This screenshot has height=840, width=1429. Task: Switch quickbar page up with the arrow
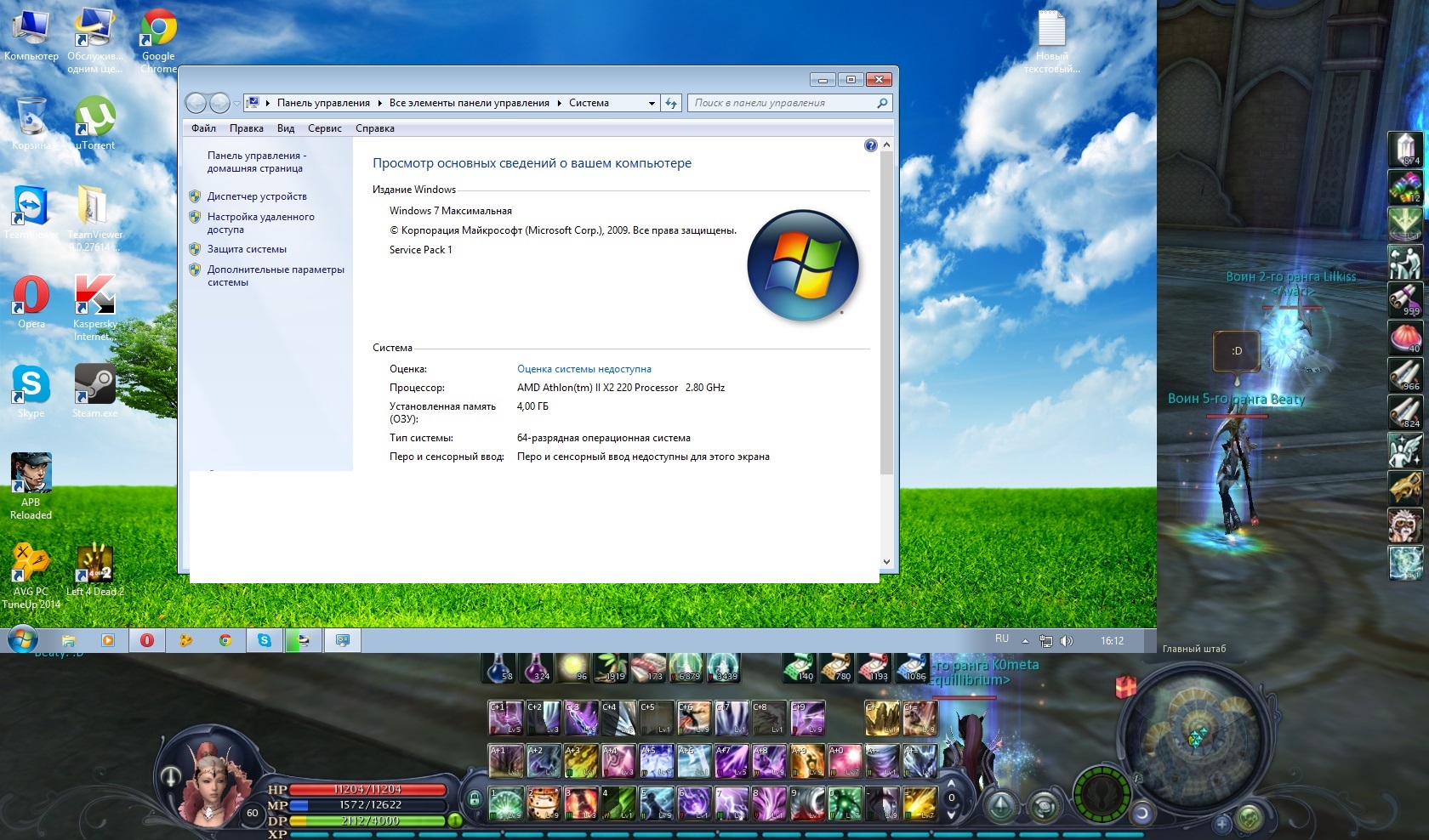click(x=952, y=783)
